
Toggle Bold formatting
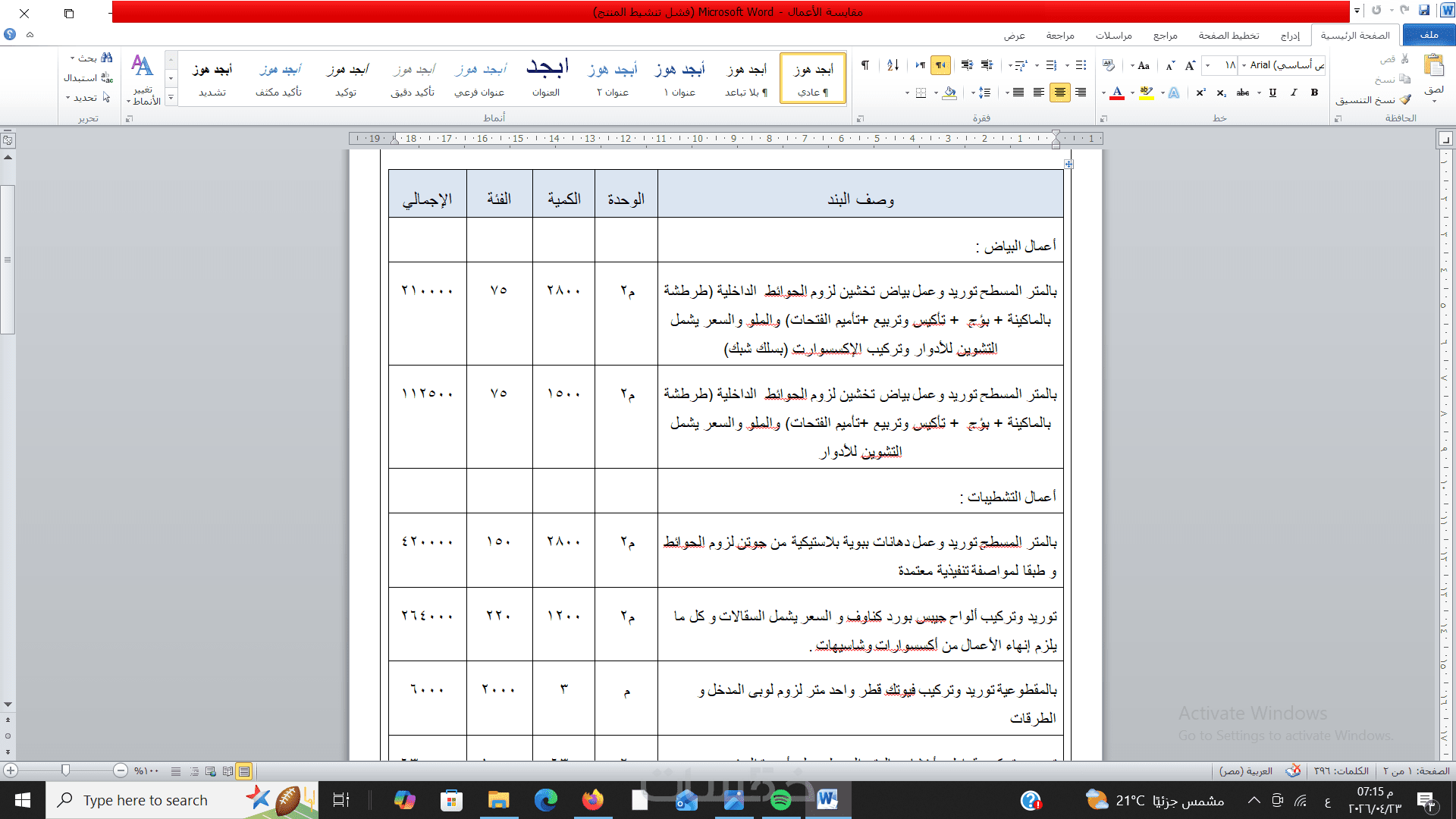(1314, 93)
